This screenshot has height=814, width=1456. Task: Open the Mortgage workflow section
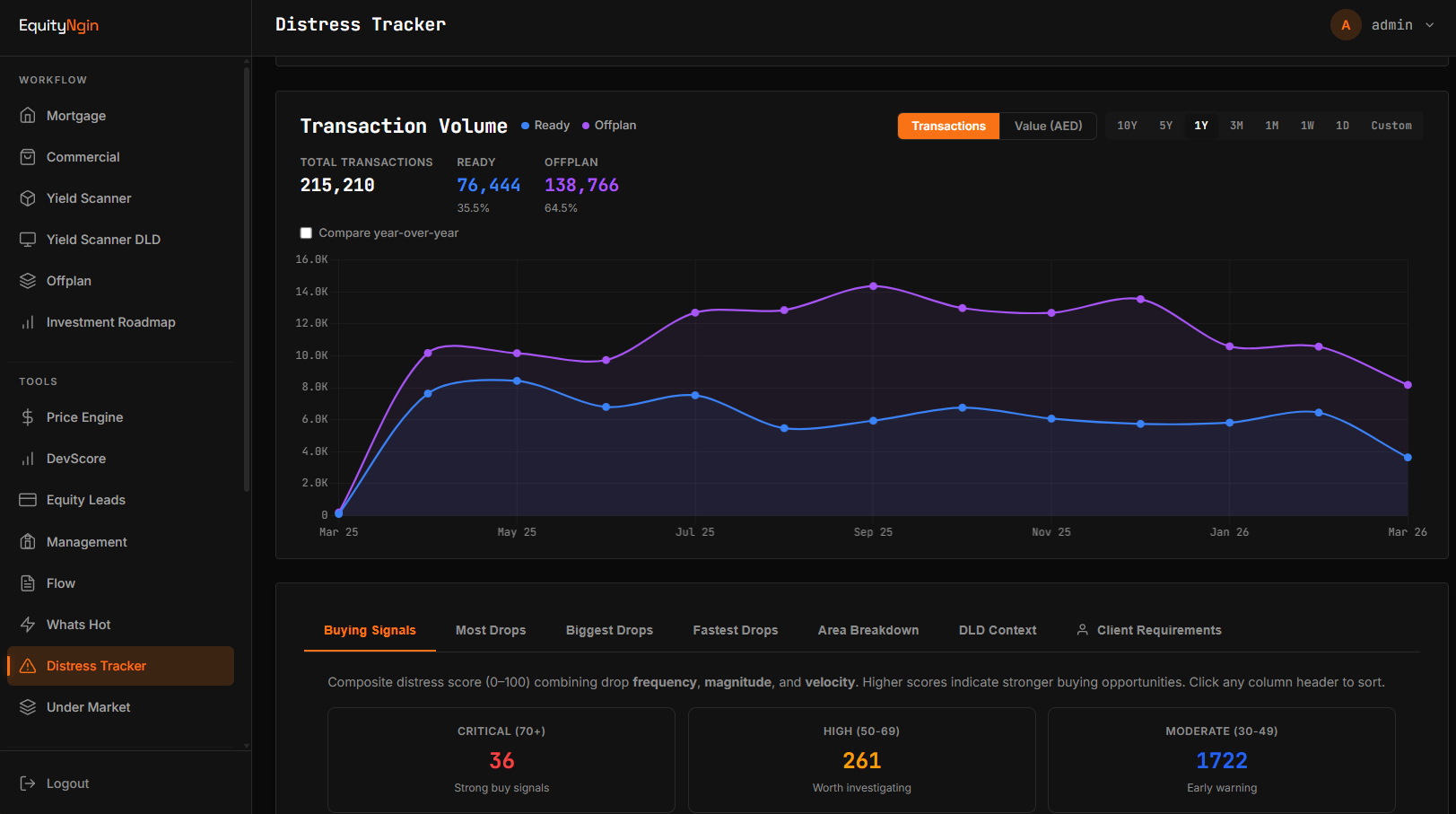pos(75,115)
